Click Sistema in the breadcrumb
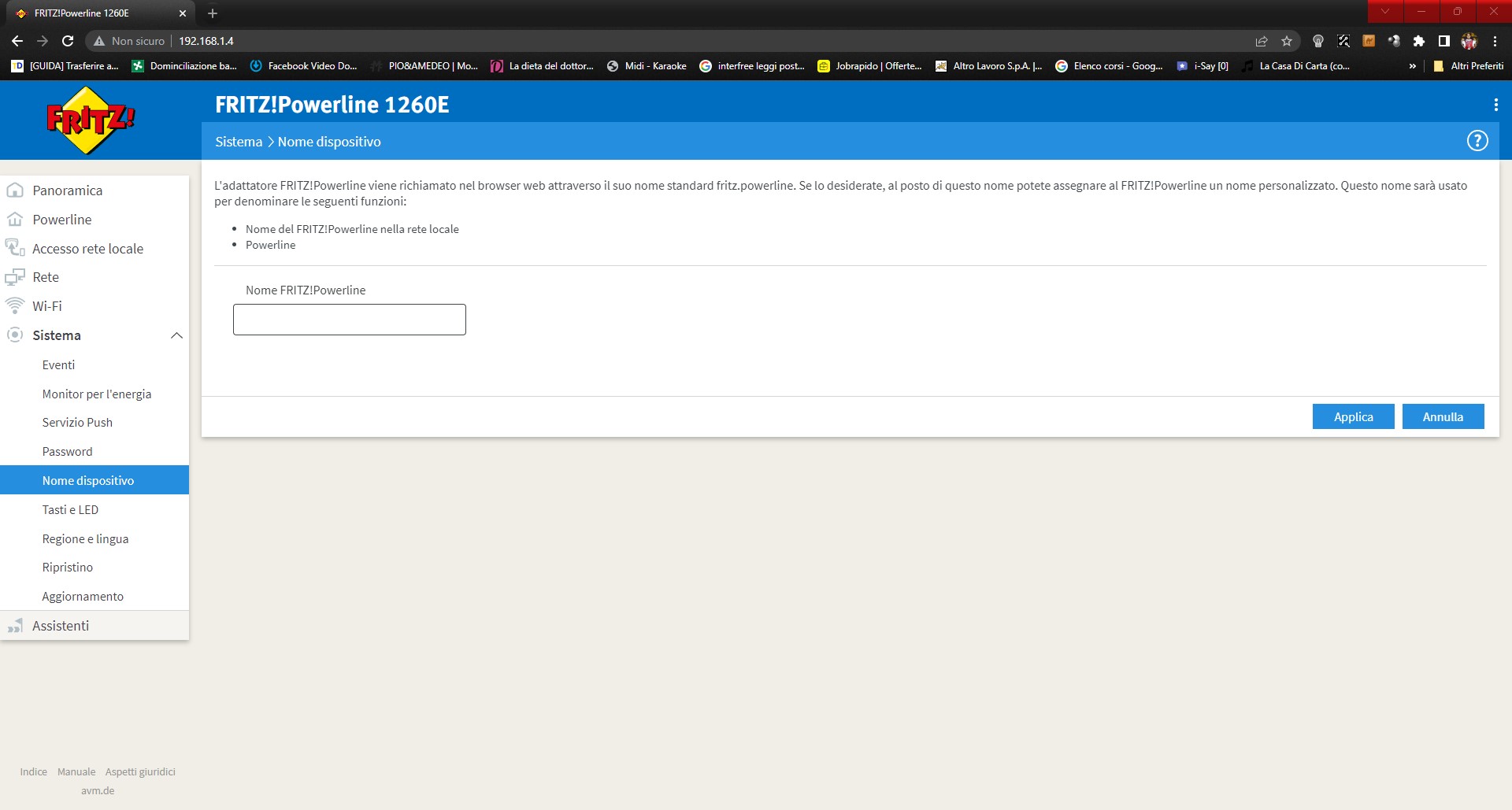The height and width of the screenshot is (810, 1512). click(x=239, y=142)
